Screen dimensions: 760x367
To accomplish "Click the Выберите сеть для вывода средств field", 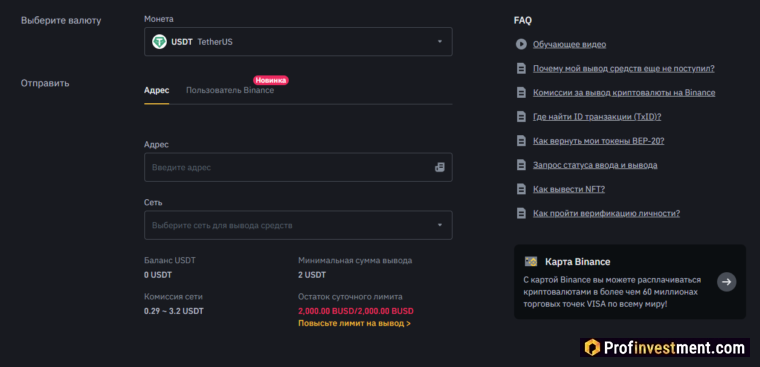I will (298, 225).
